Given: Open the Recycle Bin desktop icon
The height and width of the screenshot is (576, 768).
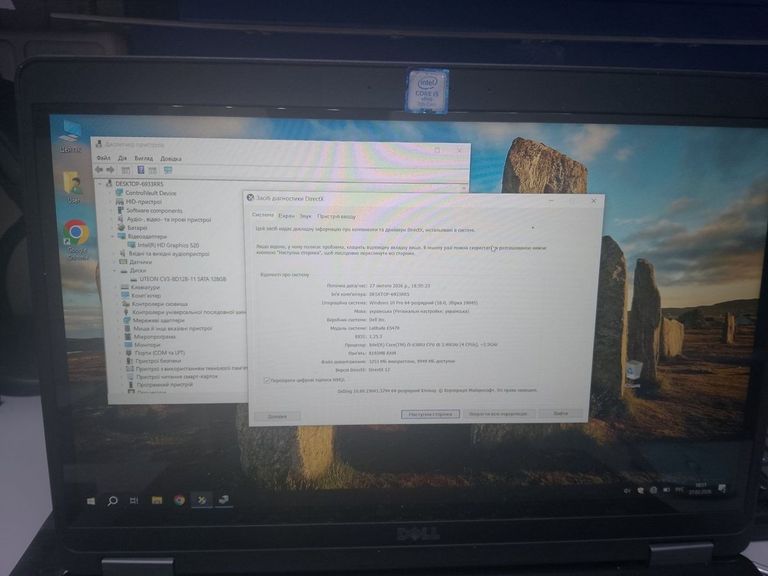Looking at the screenshot, I should coord(633,372).
